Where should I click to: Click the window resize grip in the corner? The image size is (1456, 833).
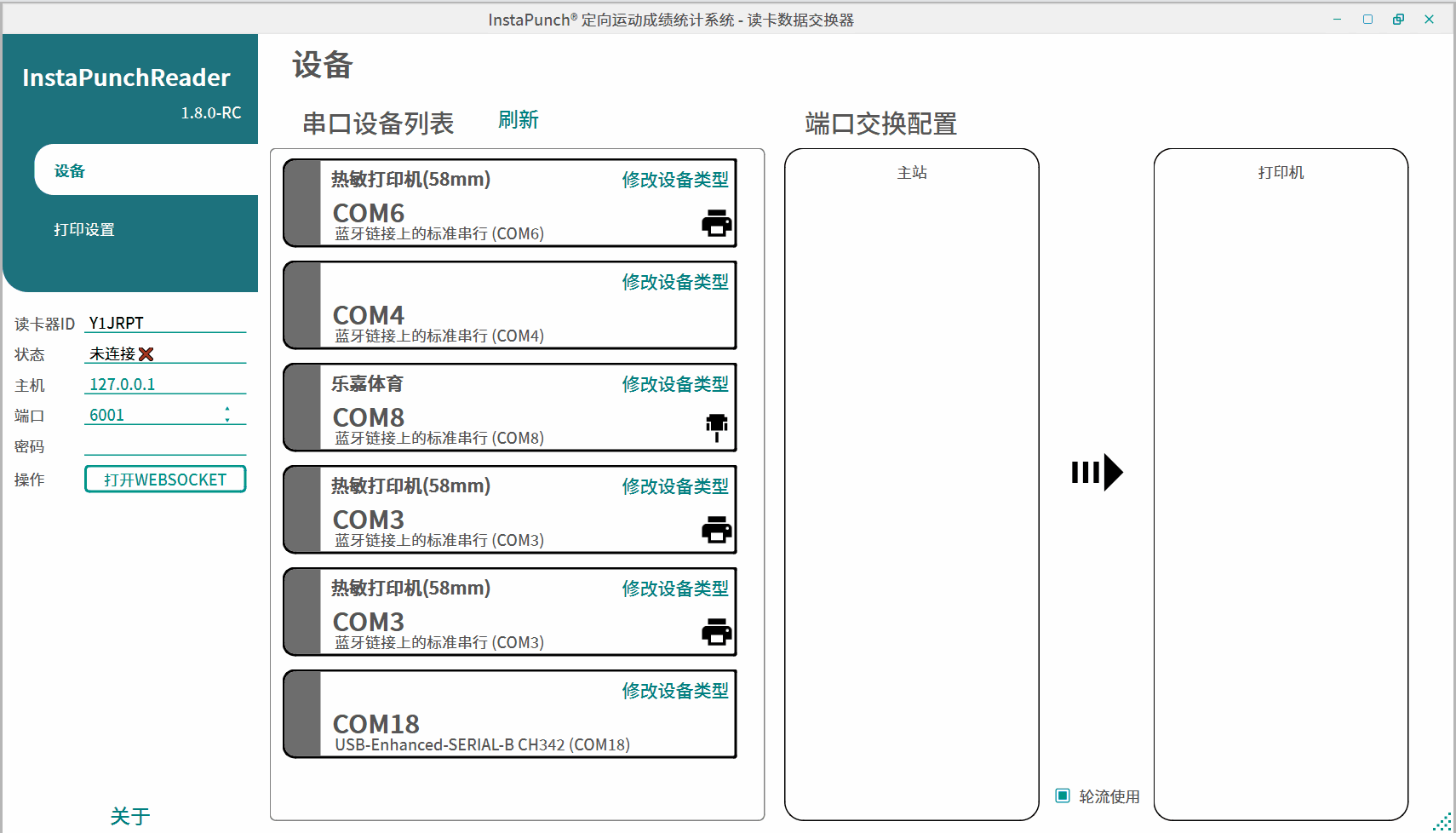[1443, 822]
